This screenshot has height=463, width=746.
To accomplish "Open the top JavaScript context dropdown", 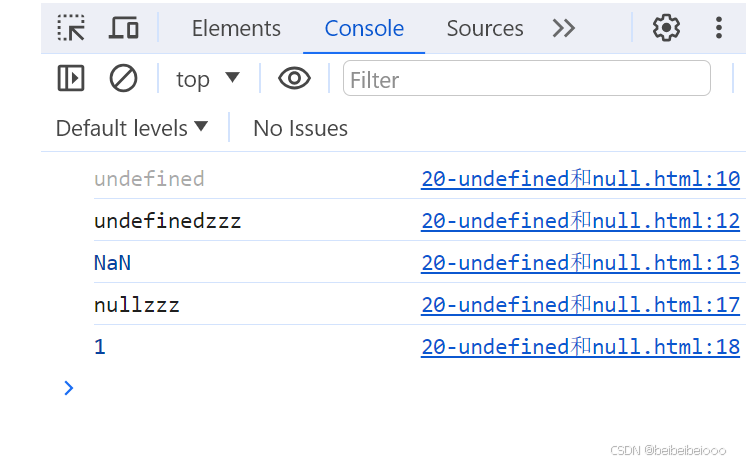I will (x=208, y=79).
